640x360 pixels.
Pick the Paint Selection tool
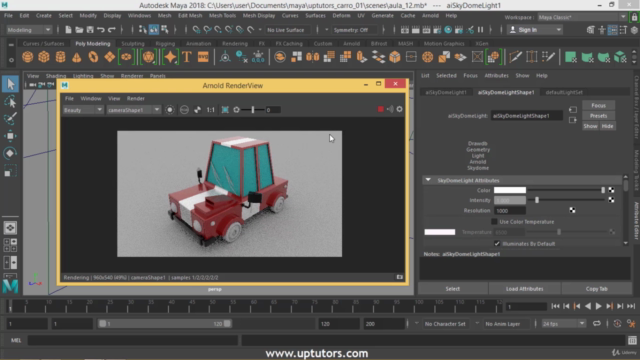pyautogui.click(x=10, y=118)
